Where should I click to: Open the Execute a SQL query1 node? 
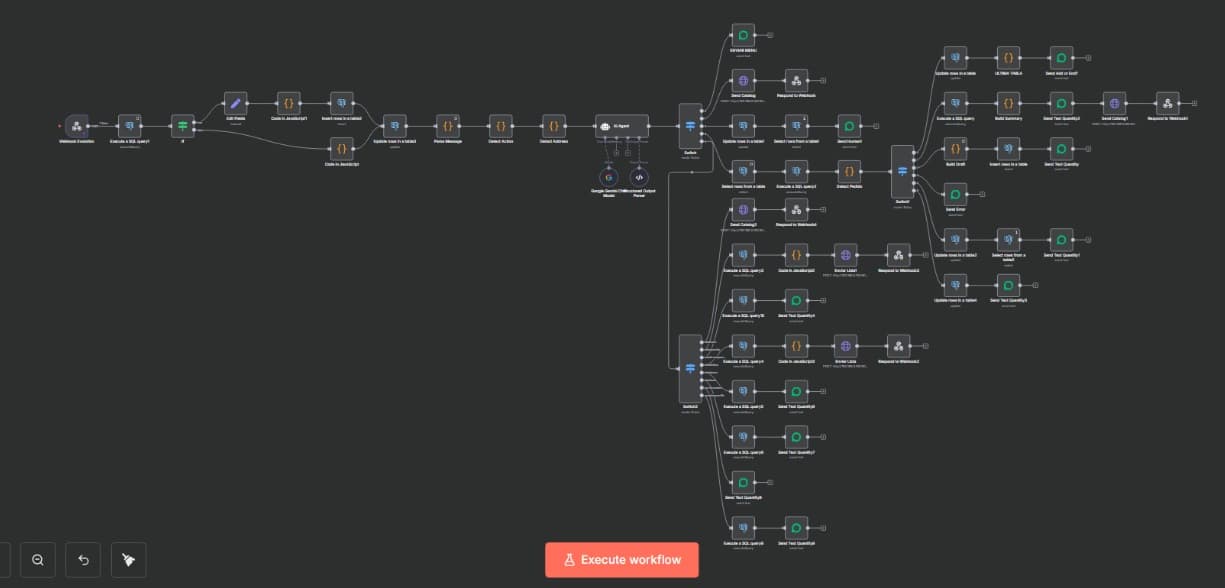click(130, 126)
